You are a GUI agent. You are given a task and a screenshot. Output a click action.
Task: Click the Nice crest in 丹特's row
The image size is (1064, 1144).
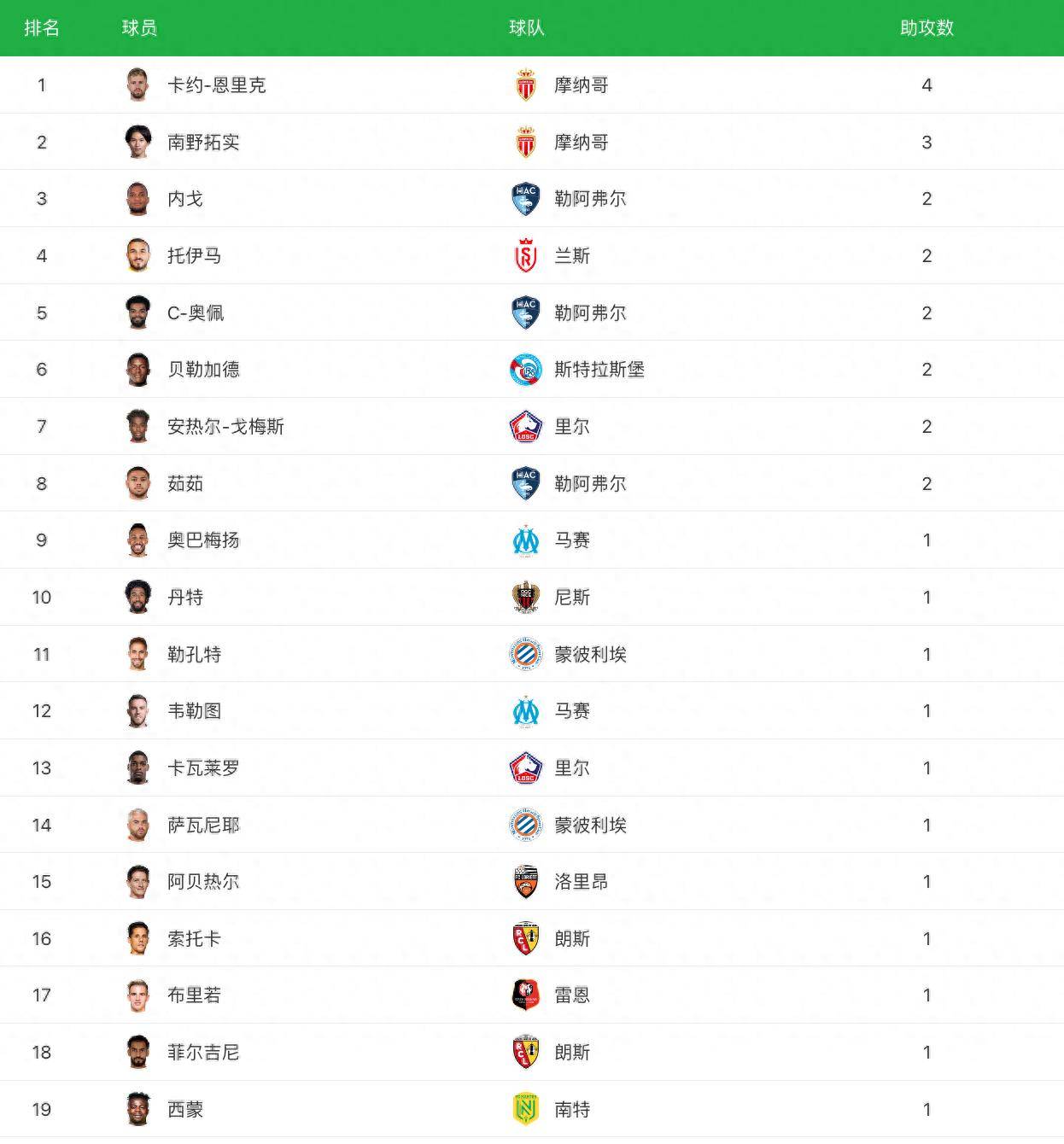[526, 597]
